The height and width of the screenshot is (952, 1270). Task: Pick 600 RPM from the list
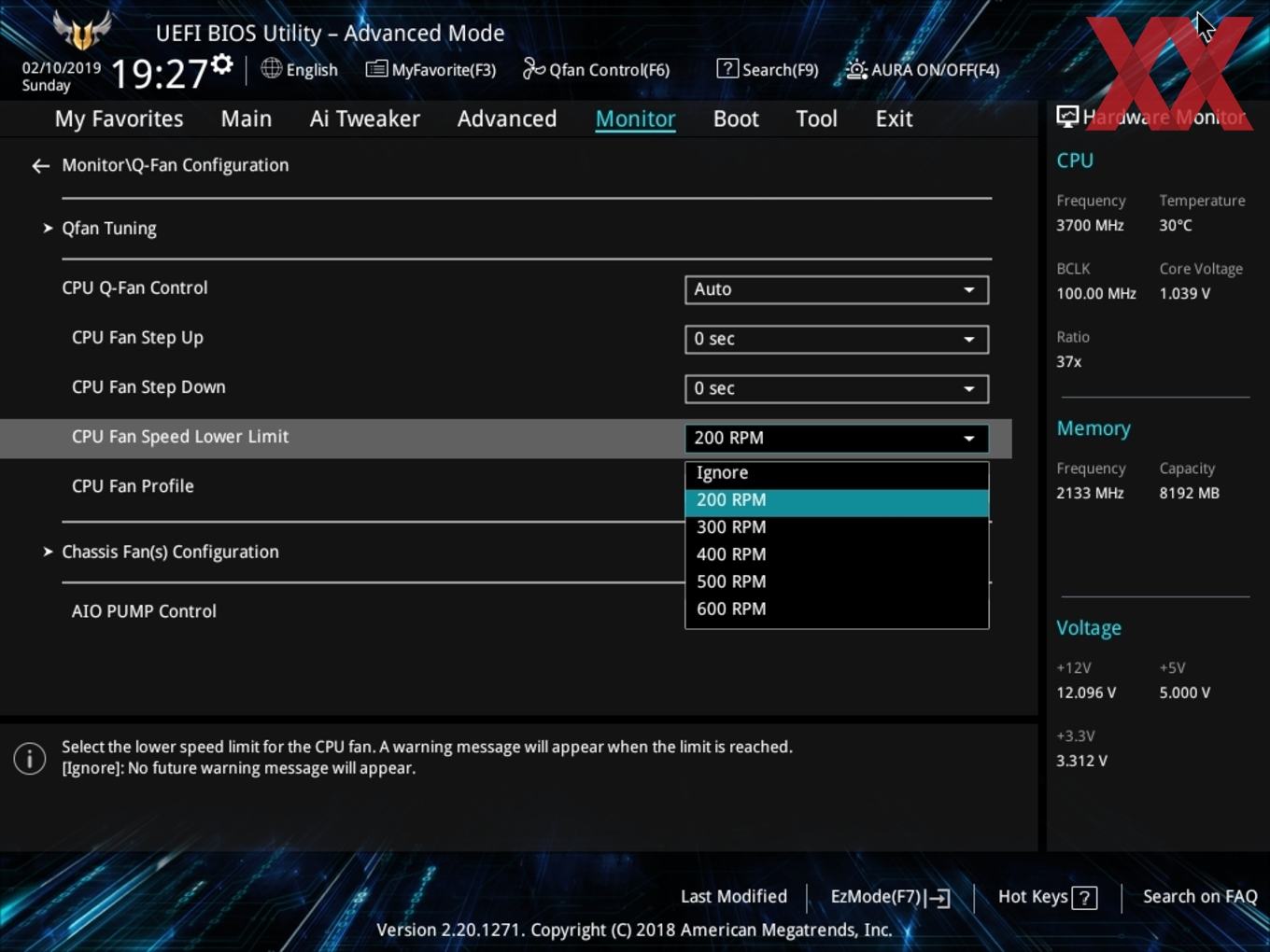[x=837, y=609]
